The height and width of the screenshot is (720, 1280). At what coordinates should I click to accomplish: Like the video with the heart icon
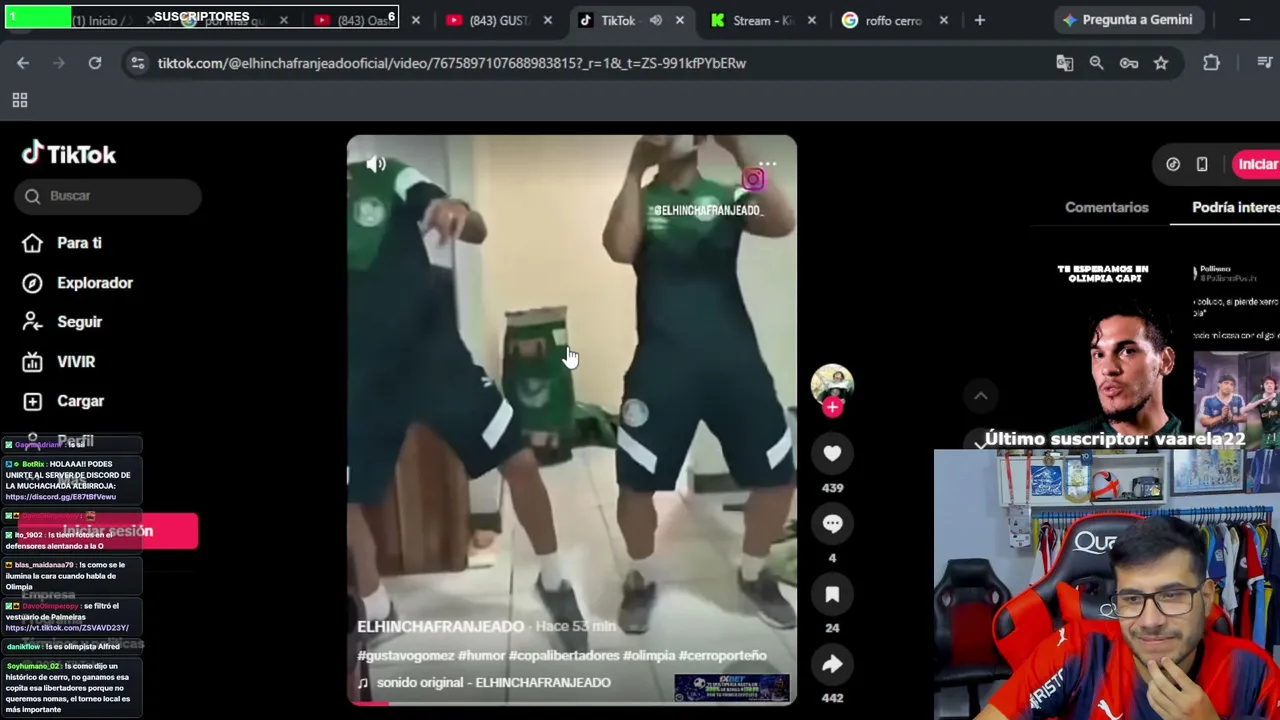832,453
